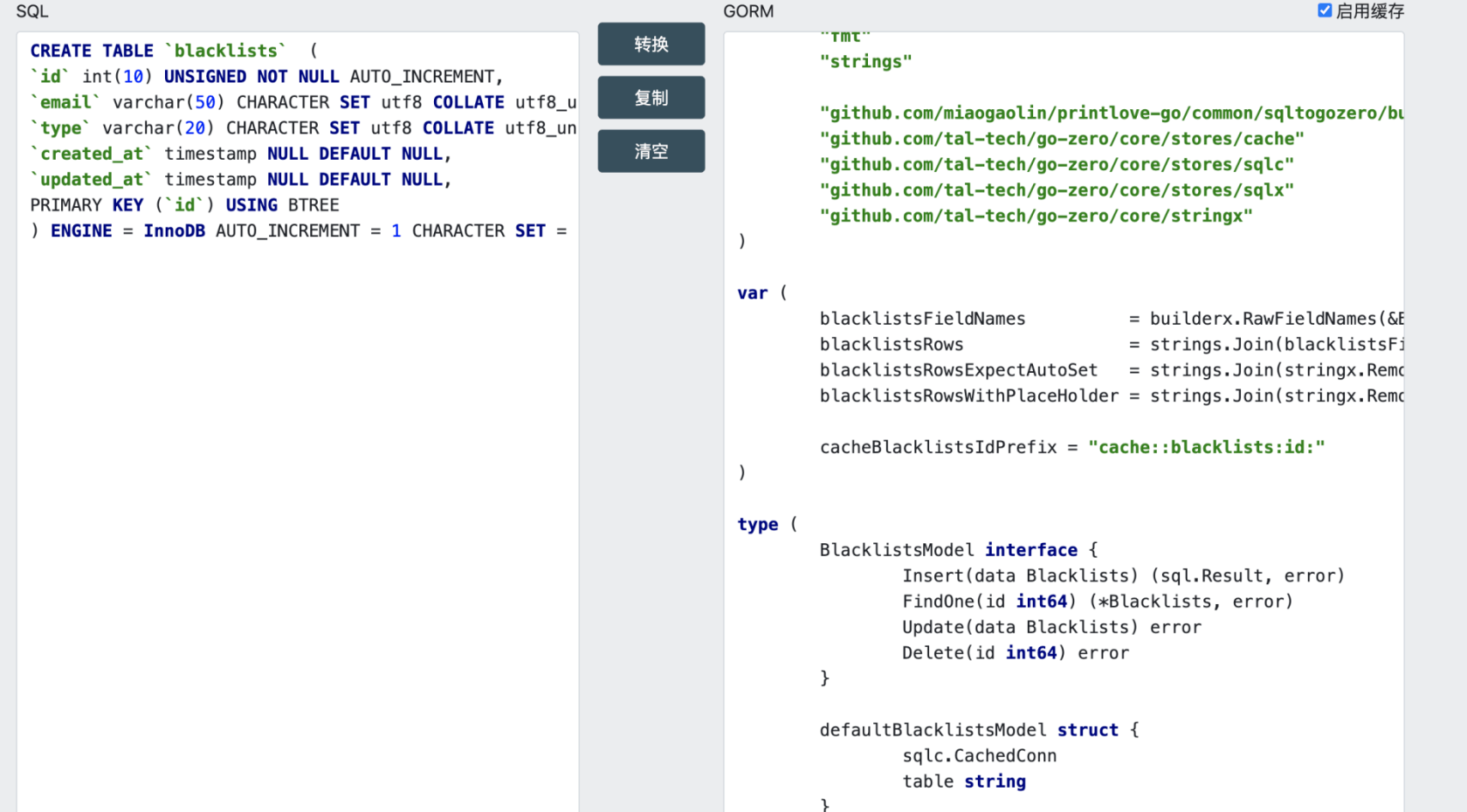
Task: Click the 转换 convert button
Action: 651,44
